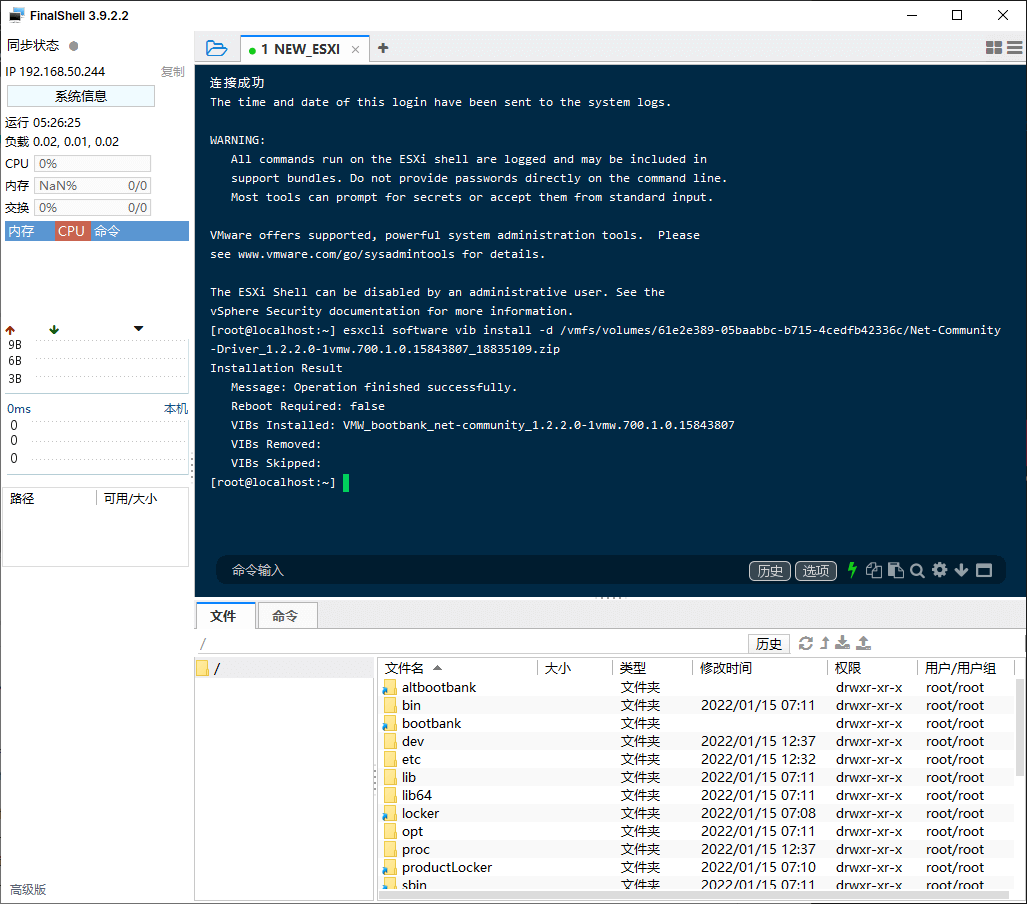Open terminal settings gear icon
The image size is (1027, 904).
tap(939, 570)
